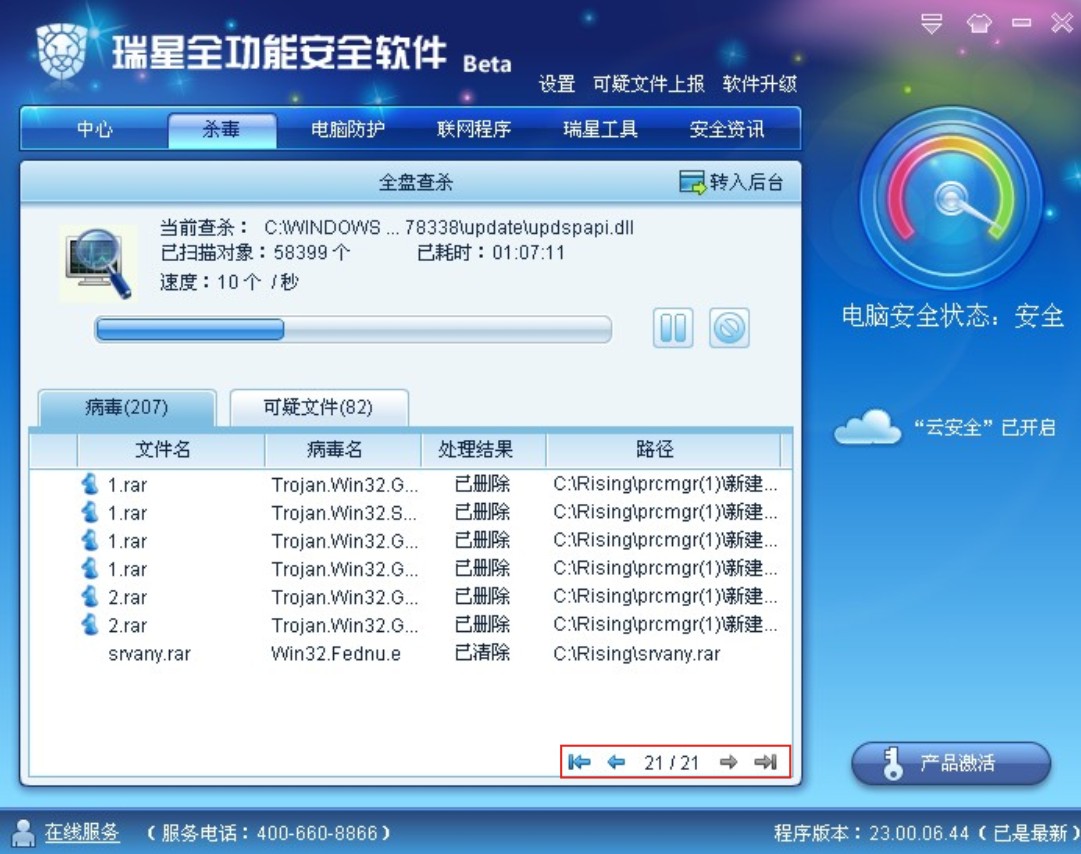This screenshot has height=854, width=1081.
Task: Click elapsed time 01:07:11 text
Action: pos(491,252)
